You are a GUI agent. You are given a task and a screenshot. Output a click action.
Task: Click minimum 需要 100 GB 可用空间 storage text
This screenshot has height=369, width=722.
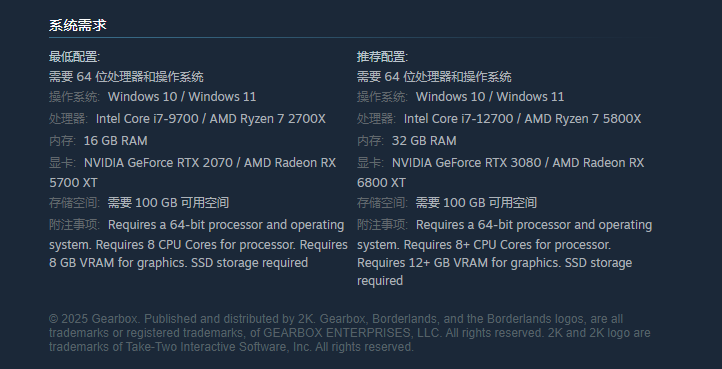tap(168, 203)
